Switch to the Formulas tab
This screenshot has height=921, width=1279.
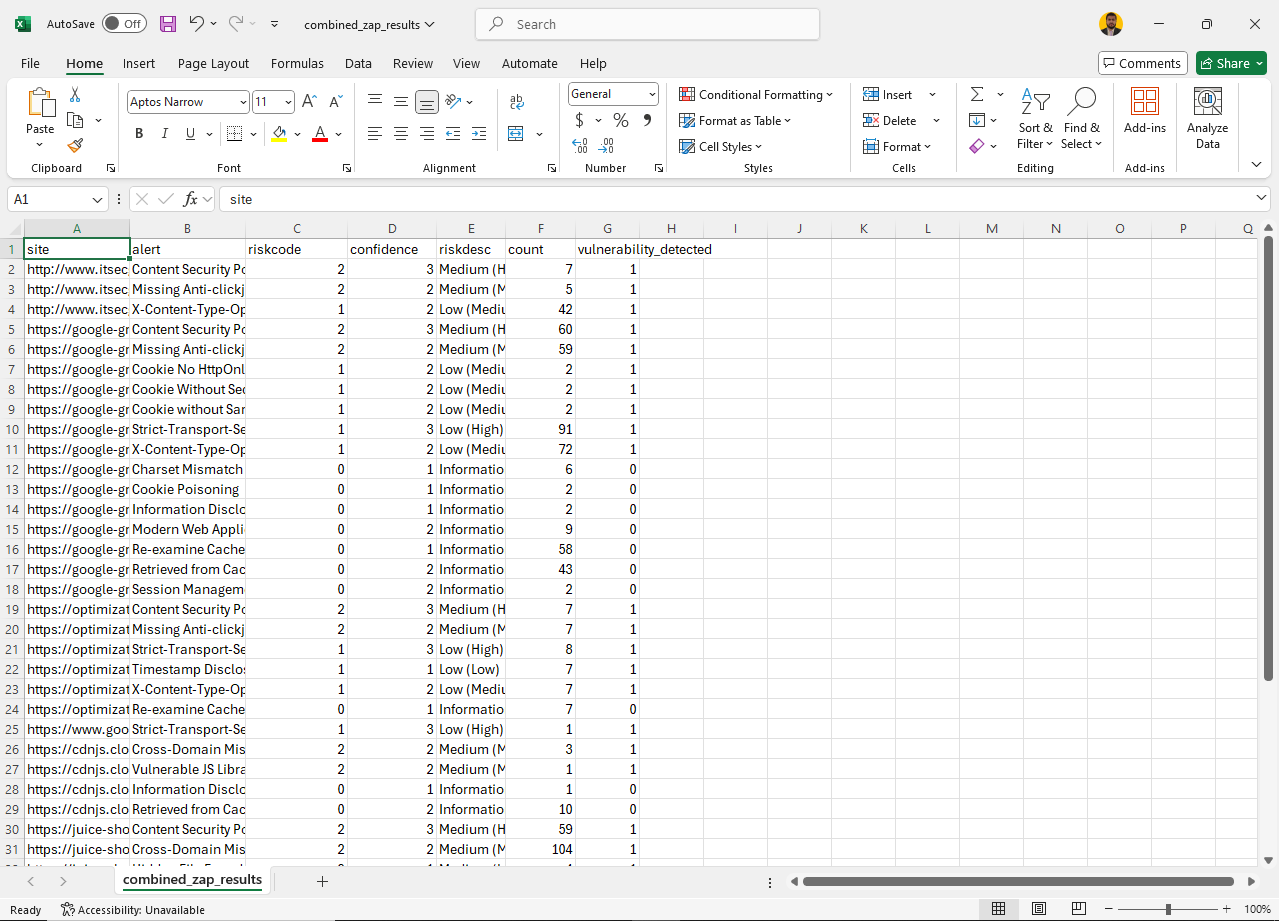click(297, 63)
